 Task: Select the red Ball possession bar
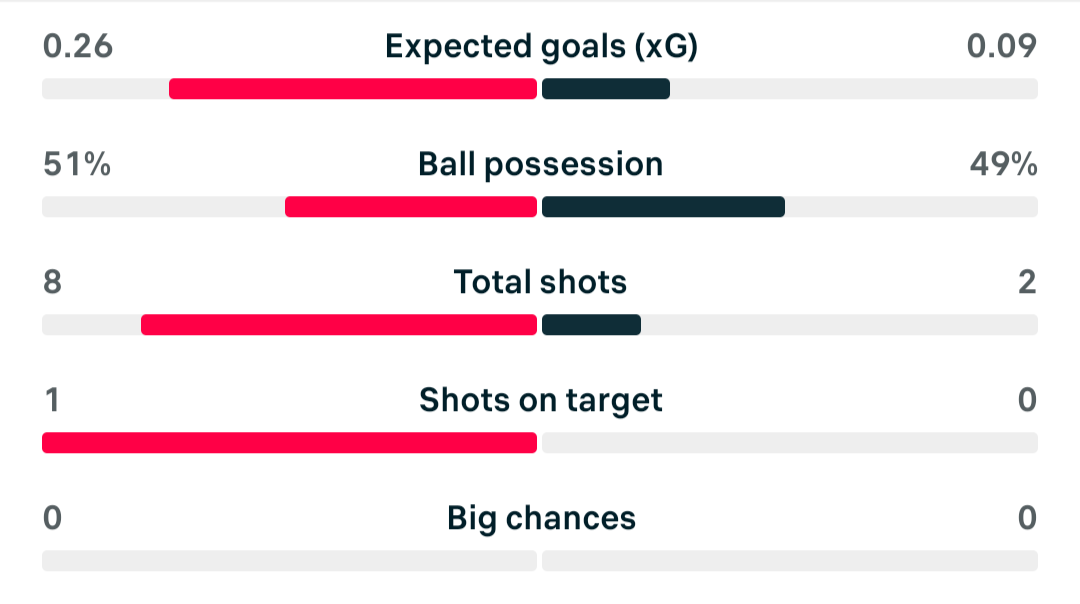pyautogui.click(x=411, y=207)
